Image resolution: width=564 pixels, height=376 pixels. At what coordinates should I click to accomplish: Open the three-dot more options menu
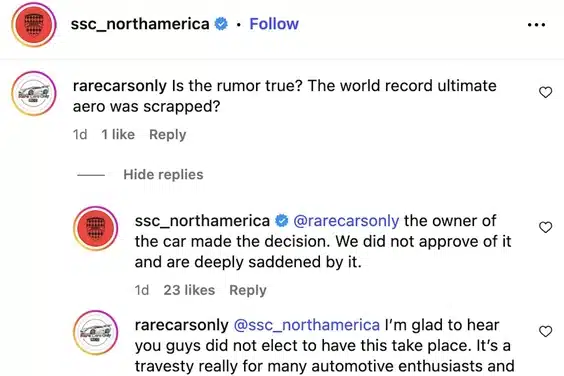(x=536, y=25)
